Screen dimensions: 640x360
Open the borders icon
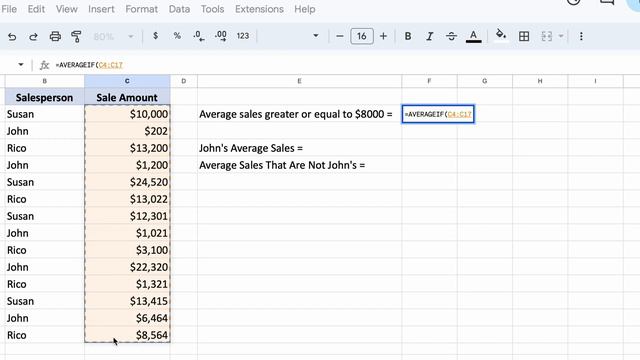point(524,36)
